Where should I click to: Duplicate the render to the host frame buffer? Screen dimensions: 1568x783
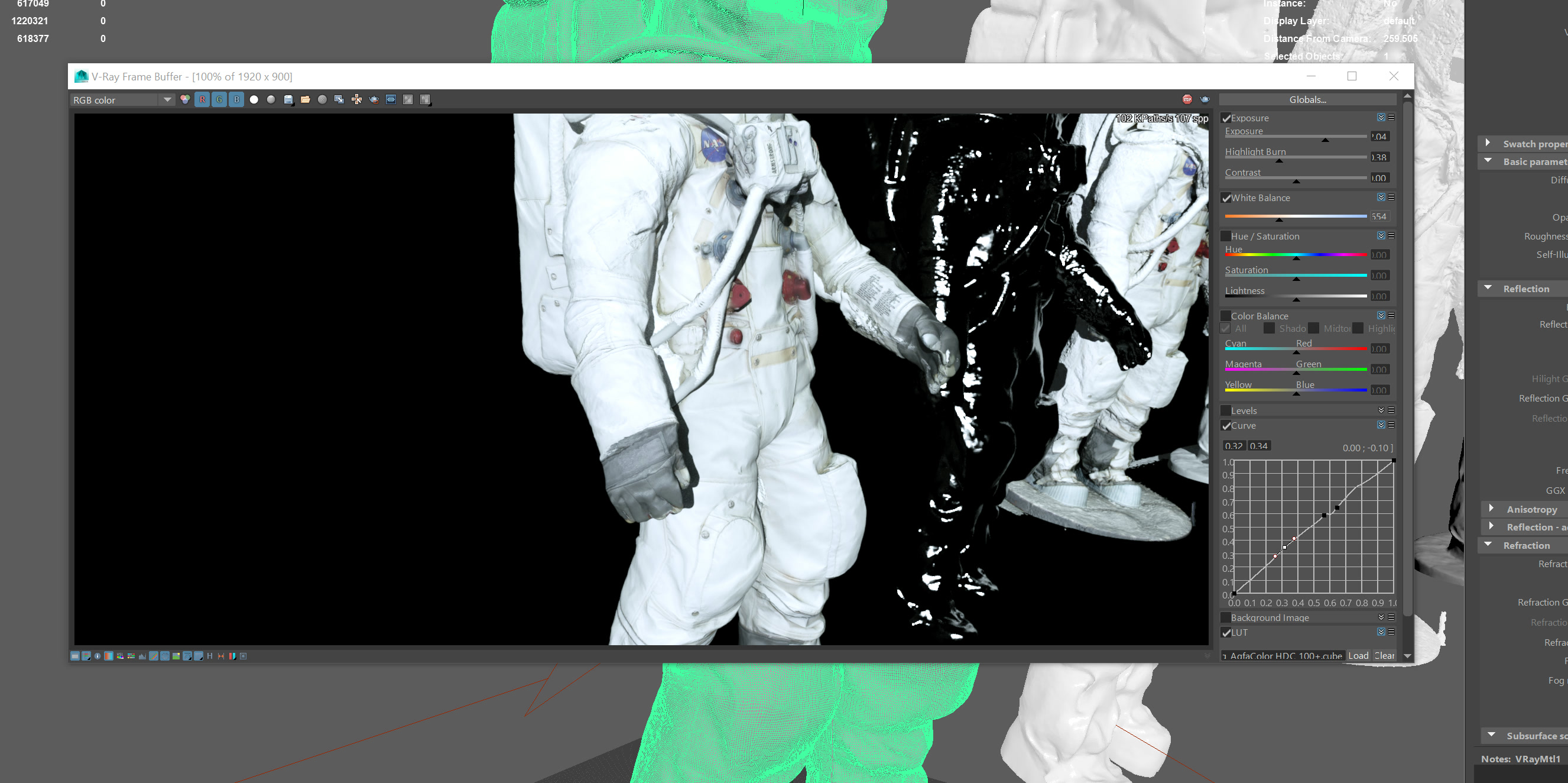(339, 99)
